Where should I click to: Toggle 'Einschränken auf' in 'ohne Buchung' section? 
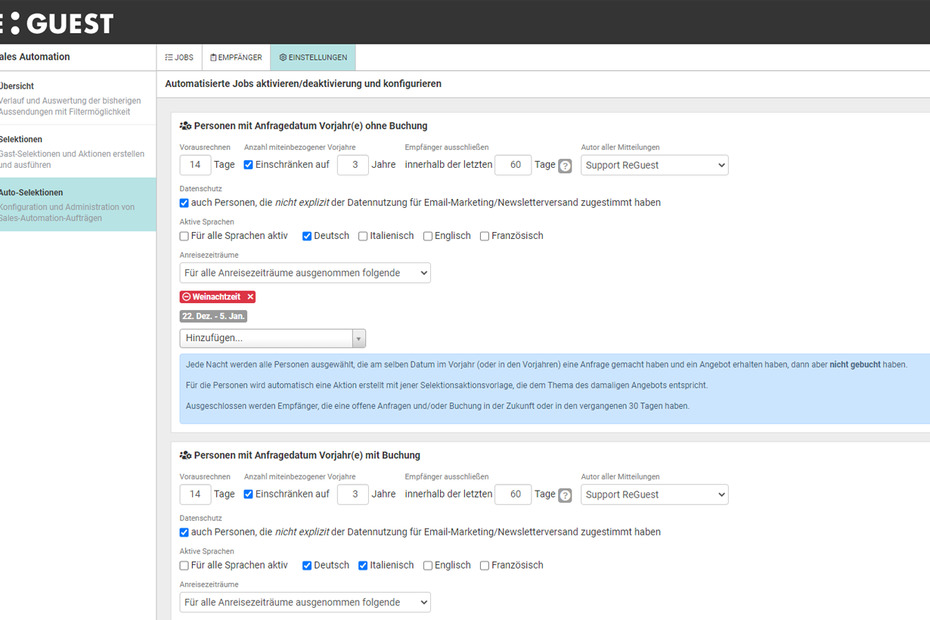pos(249,165)
